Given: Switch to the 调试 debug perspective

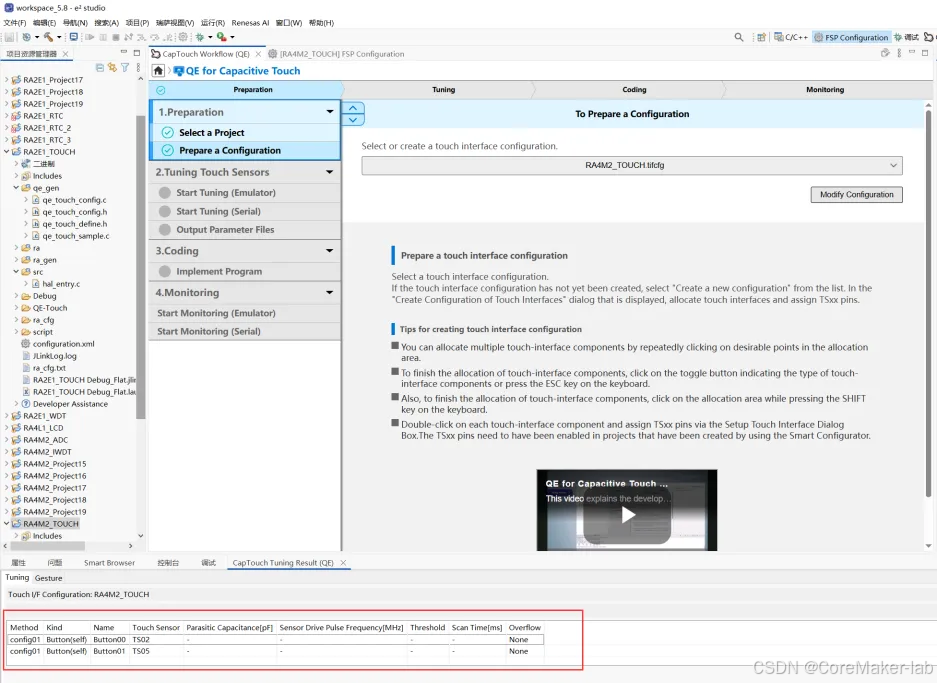Looking at the screenshot, I should coord(907,37).
